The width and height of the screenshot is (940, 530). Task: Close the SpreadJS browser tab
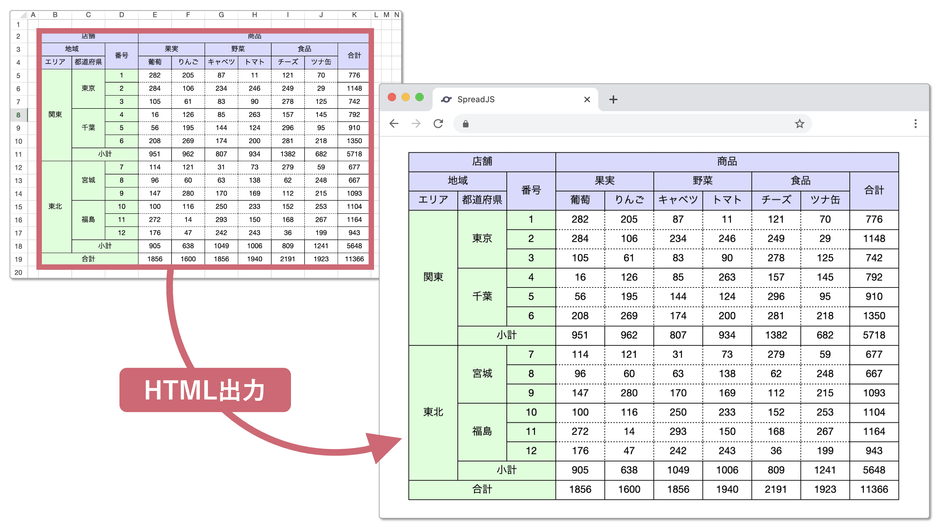pos(587,99)
